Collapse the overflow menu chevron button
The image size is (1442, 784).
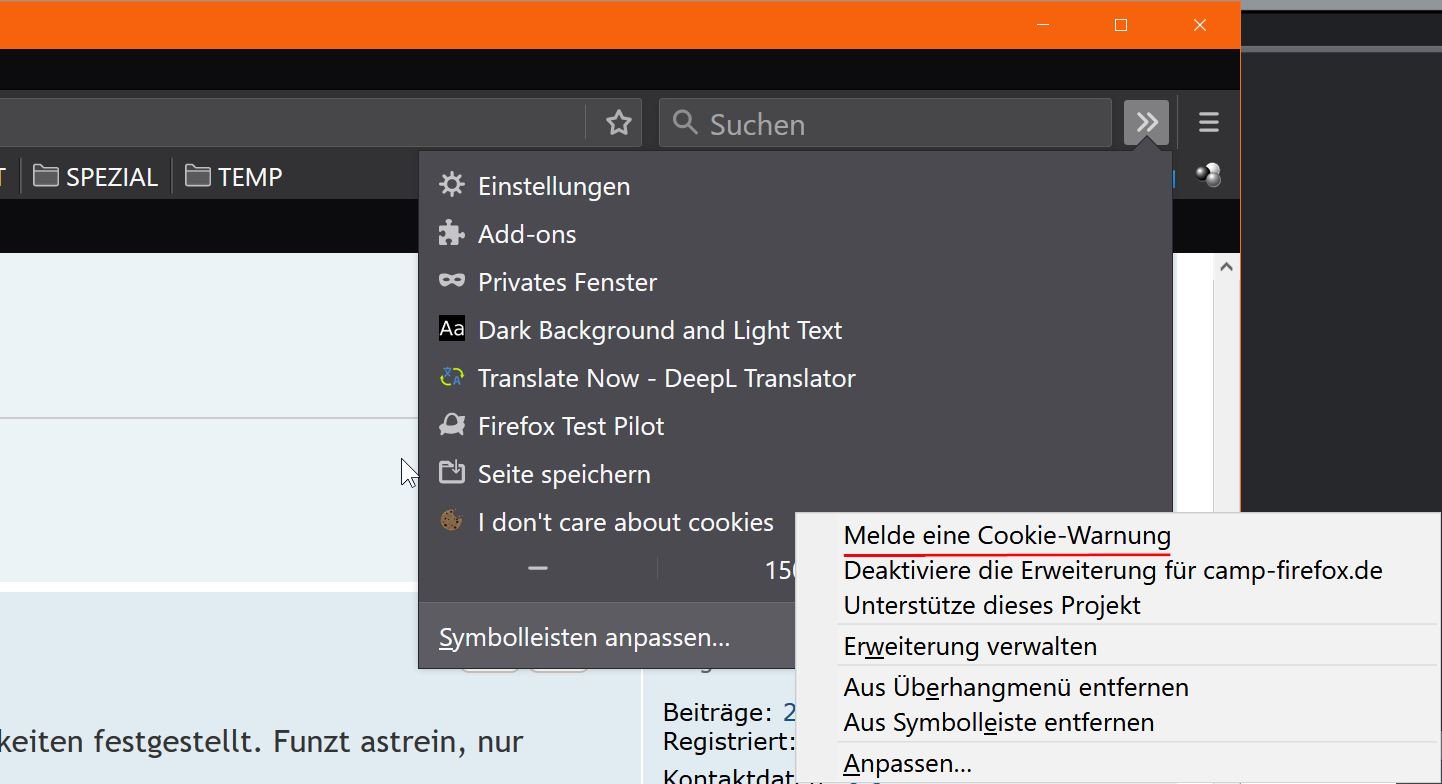point(1146,123)
